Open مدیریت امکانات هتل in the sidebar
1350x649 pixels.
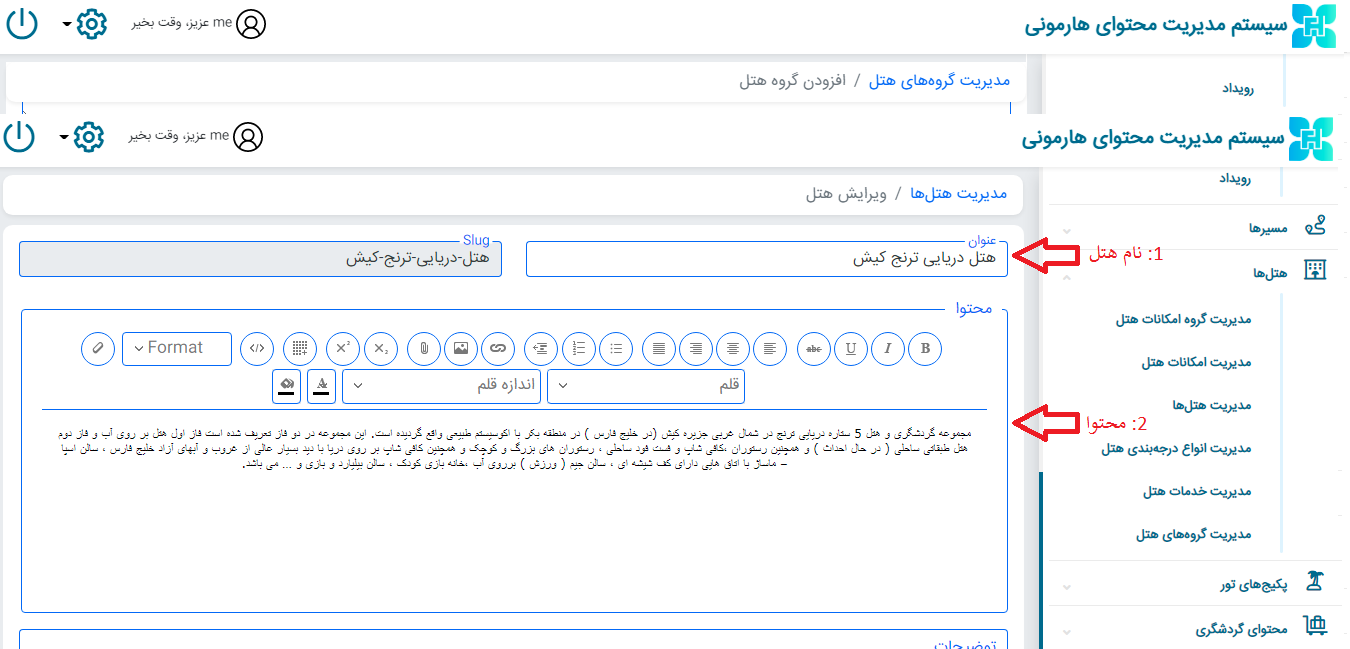point(1196,362)
